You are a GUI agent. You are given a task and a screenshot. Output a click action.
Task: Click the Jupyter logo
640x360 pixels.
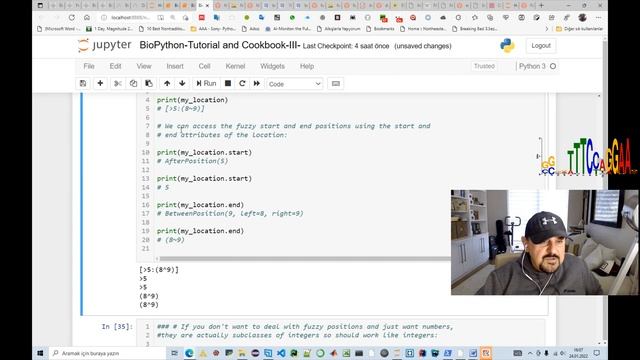(x=104, y=45)
